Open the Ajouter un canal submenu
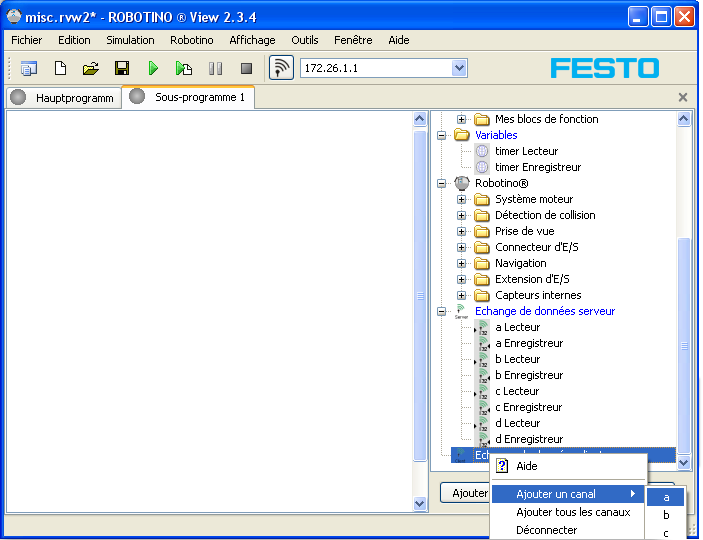This screenshot has width=703, height=540. point(568,494)
